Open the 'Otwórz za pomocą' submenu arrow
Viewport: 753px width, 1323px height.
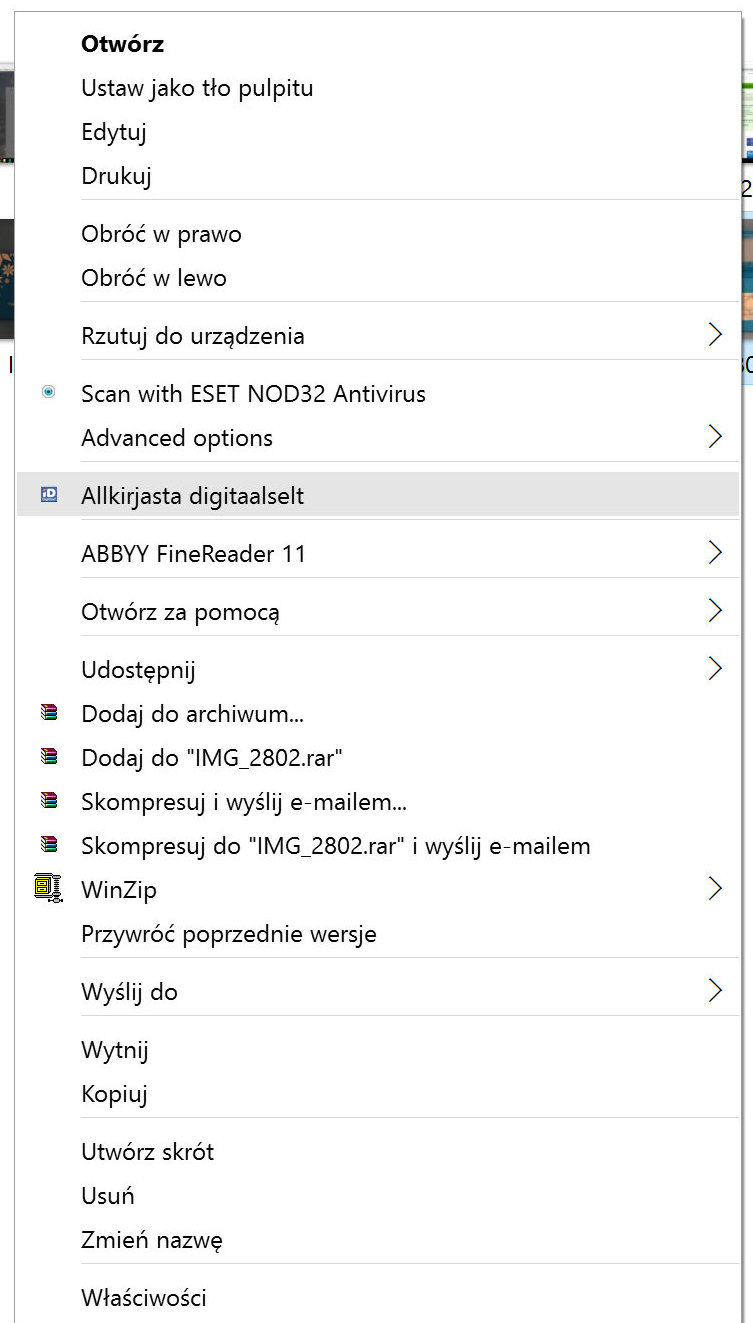714,611
